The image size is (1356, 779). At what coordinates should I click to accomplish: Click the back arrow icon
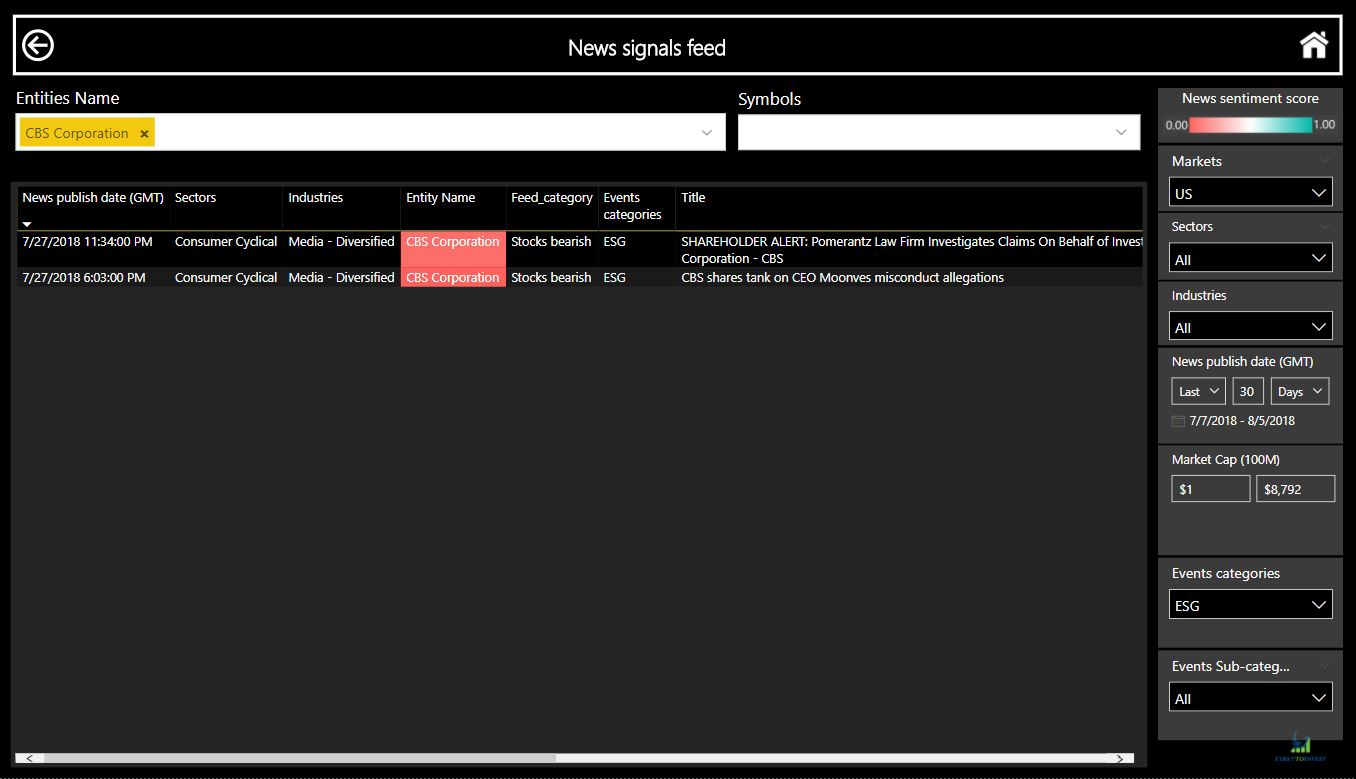pos(38,45)
